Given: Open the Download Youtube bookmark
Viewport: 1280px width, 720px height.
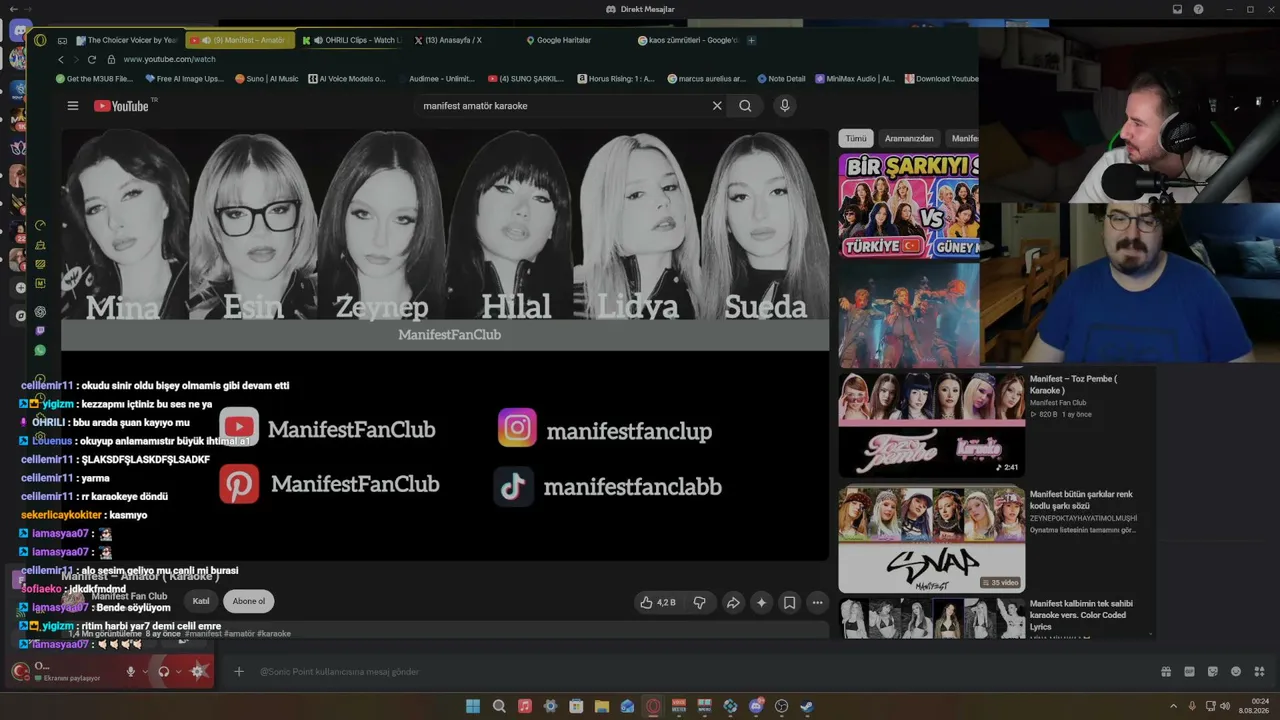Looking at the screenshot, I should pos(941,79).
